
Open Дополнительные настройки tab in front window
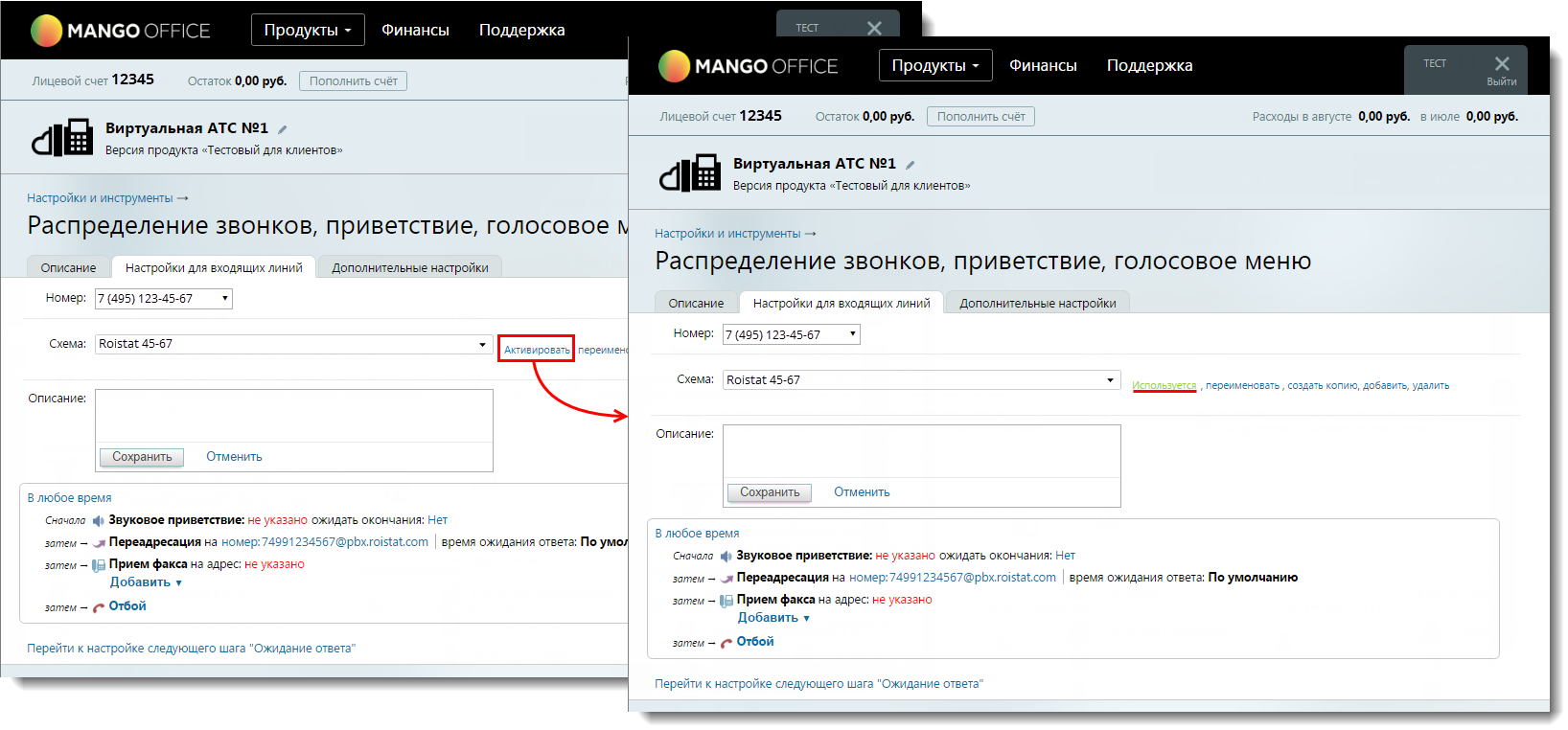tap(1038, 303)
